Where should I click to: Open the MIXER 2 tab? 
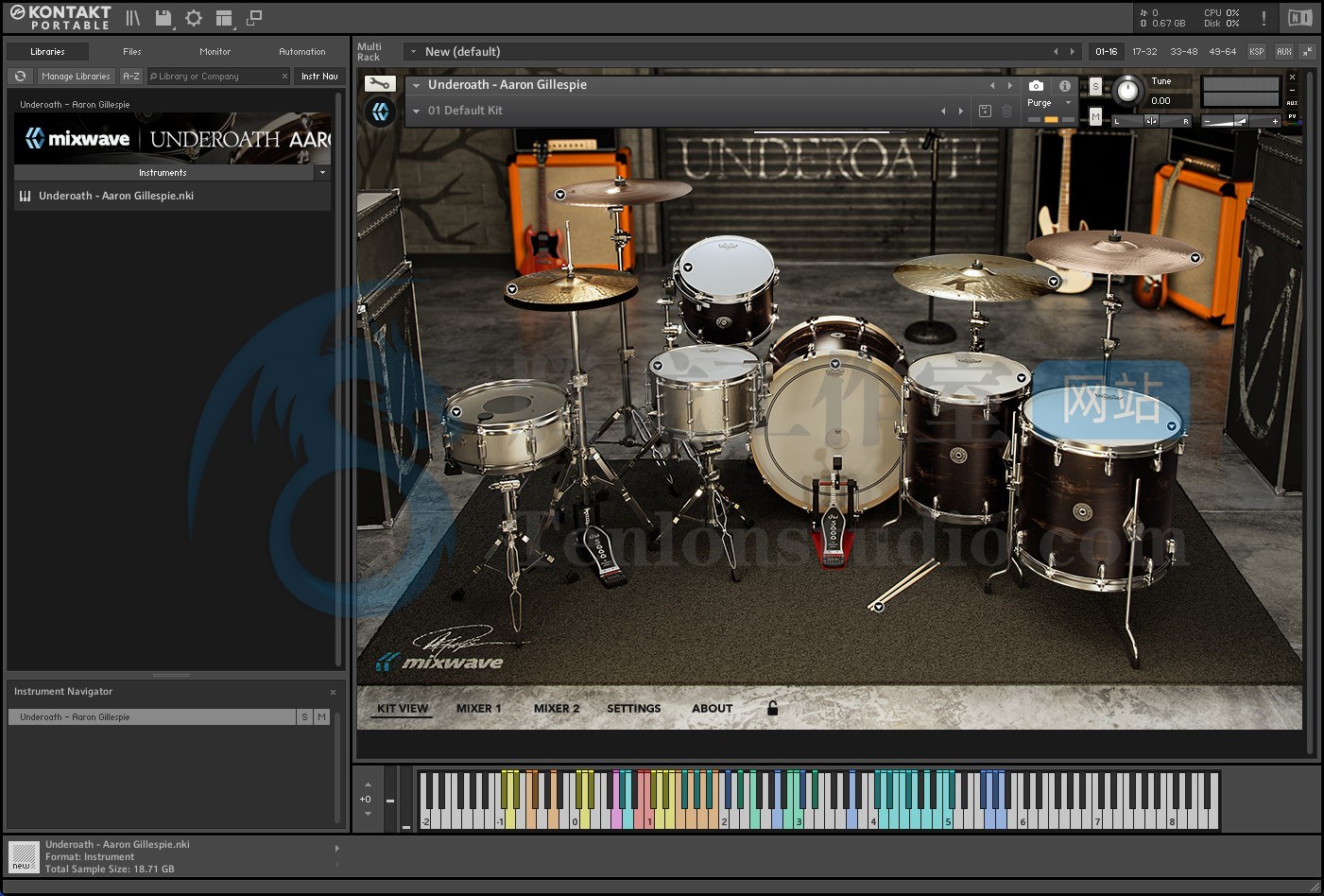(x=557, y=708)
